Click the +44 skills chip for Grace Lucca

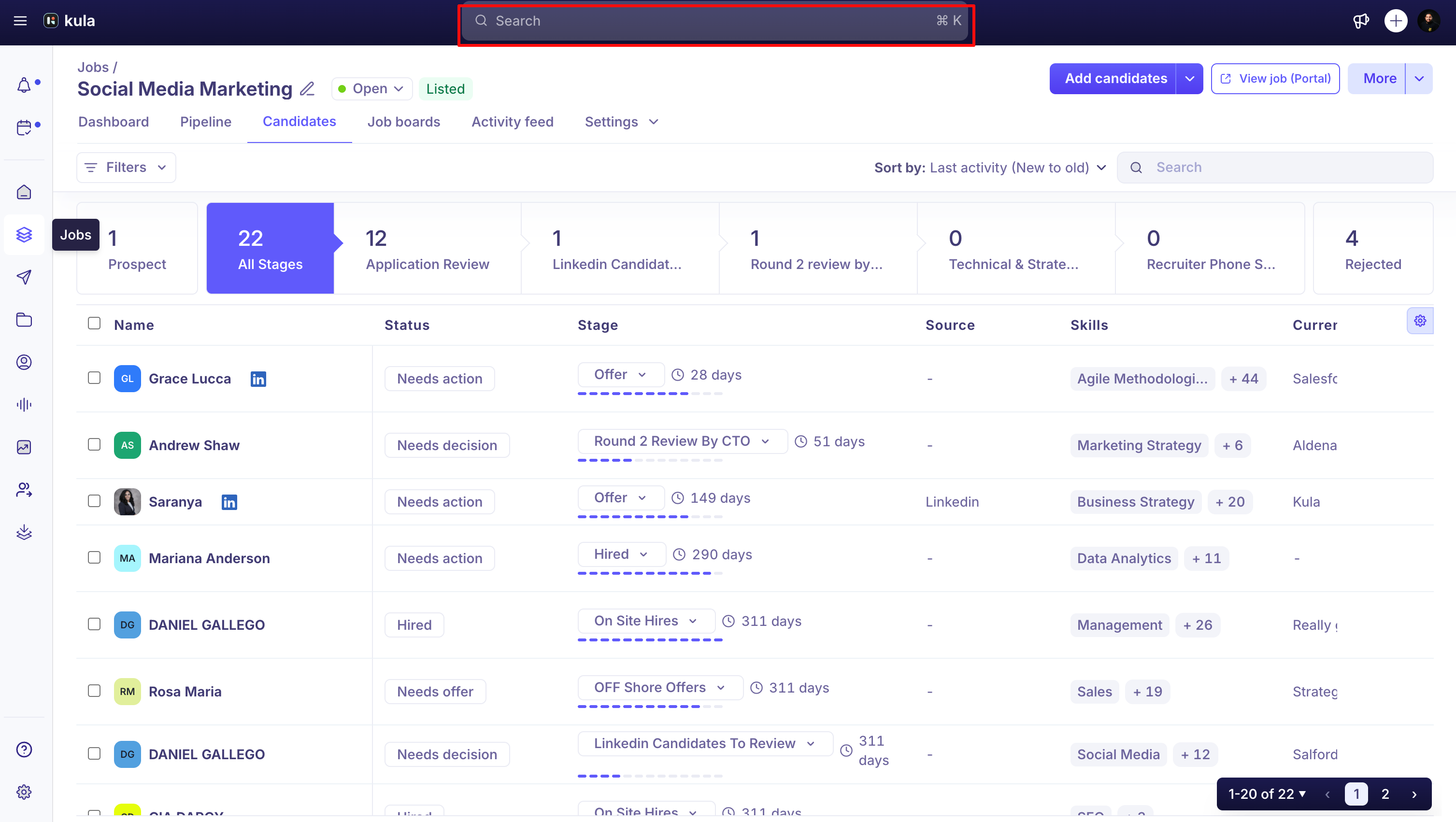pos(1243,379)
